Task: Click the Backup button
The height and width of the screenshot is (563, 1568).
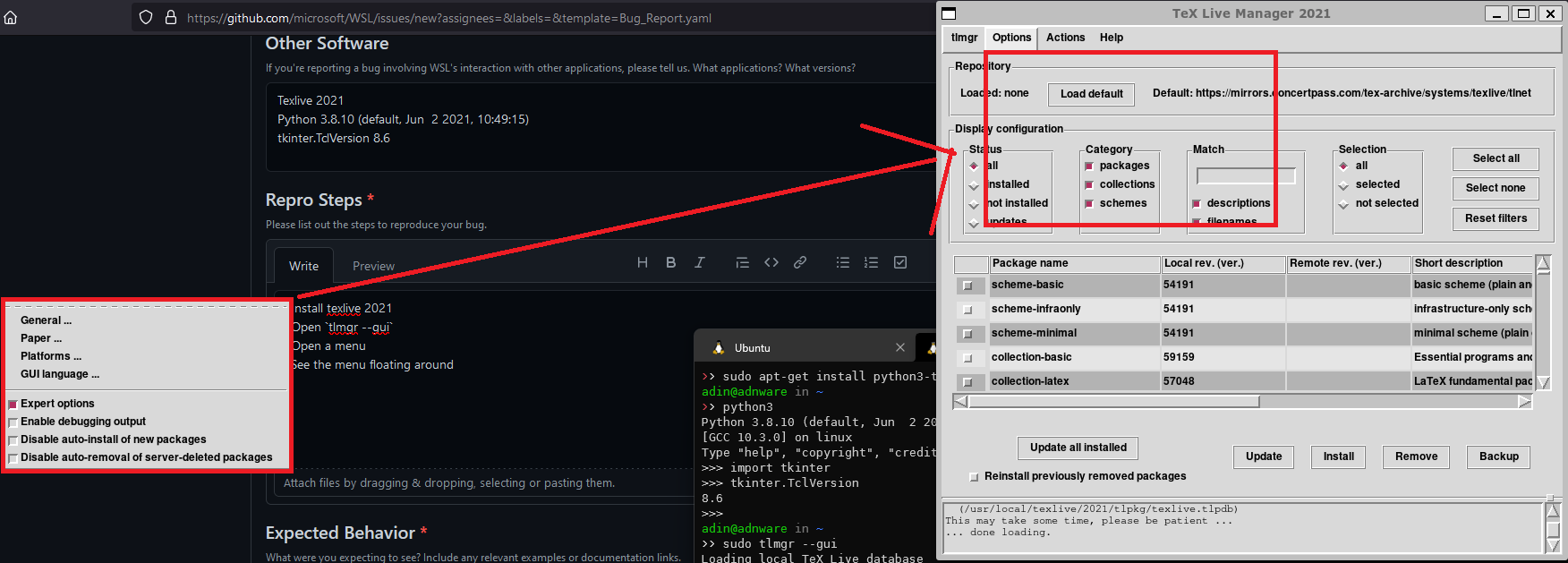Action: click(1499, 456)
